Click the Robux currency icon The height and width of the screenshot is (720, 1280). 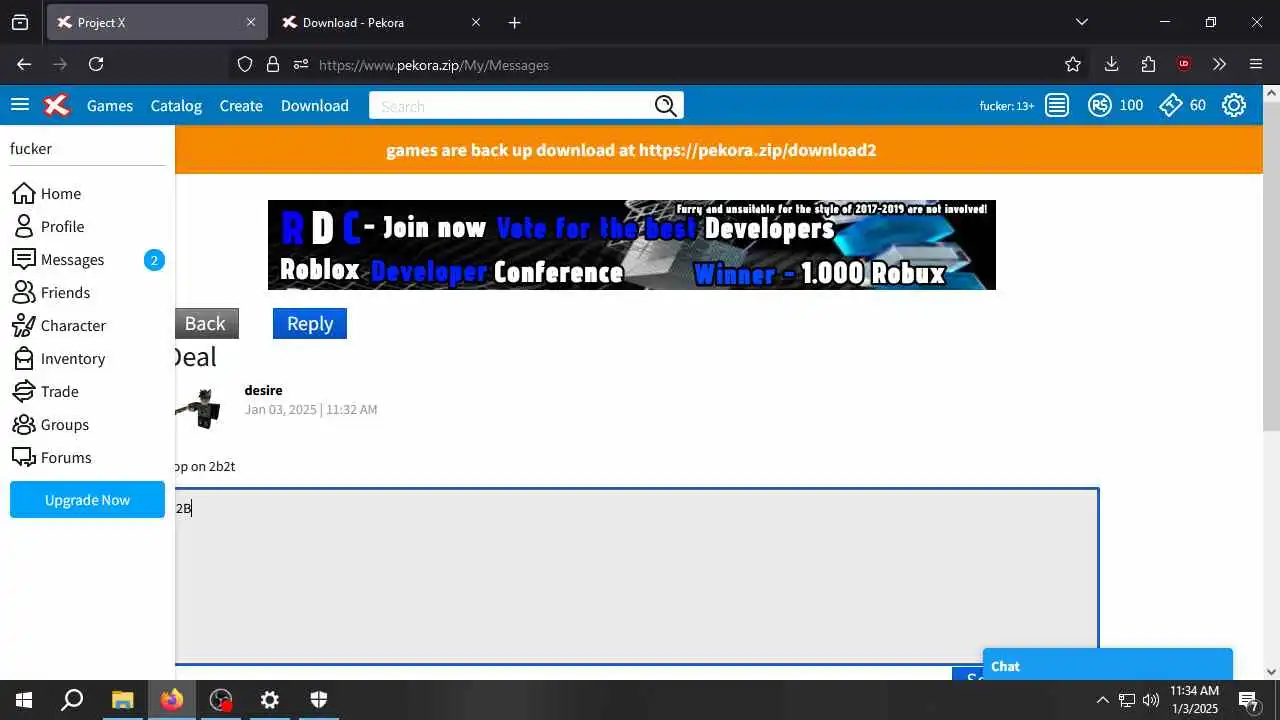click(x=1100, y=105)
